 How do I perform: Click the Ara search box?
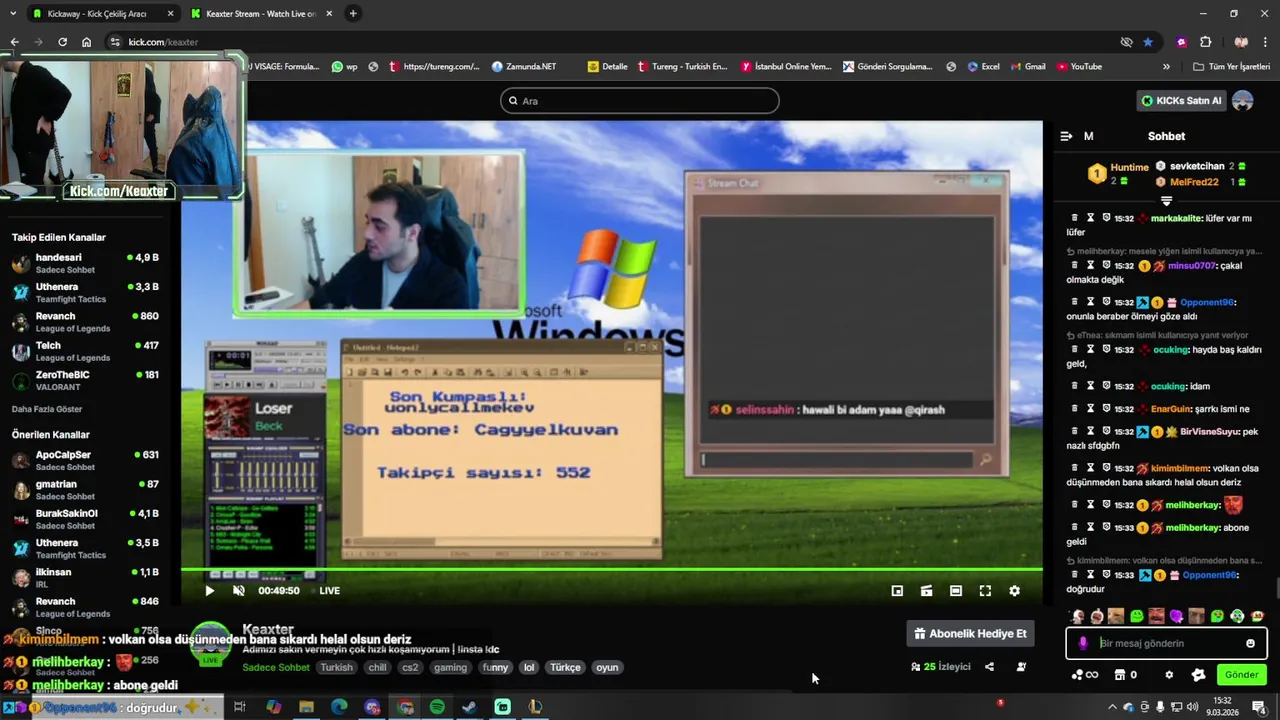point(640,101)
